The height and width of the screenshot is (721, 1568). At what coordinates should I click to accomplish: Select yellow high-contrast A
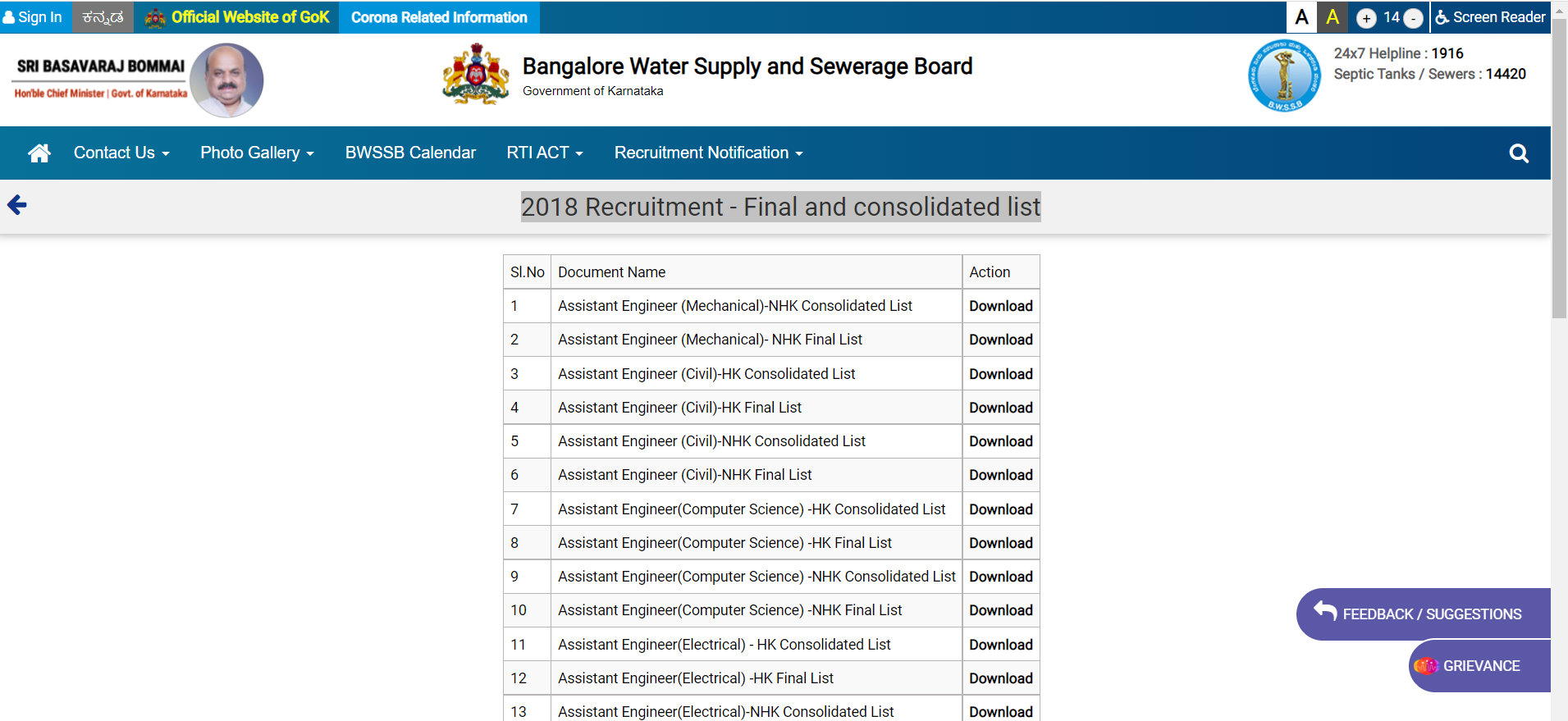[1333, 17]
